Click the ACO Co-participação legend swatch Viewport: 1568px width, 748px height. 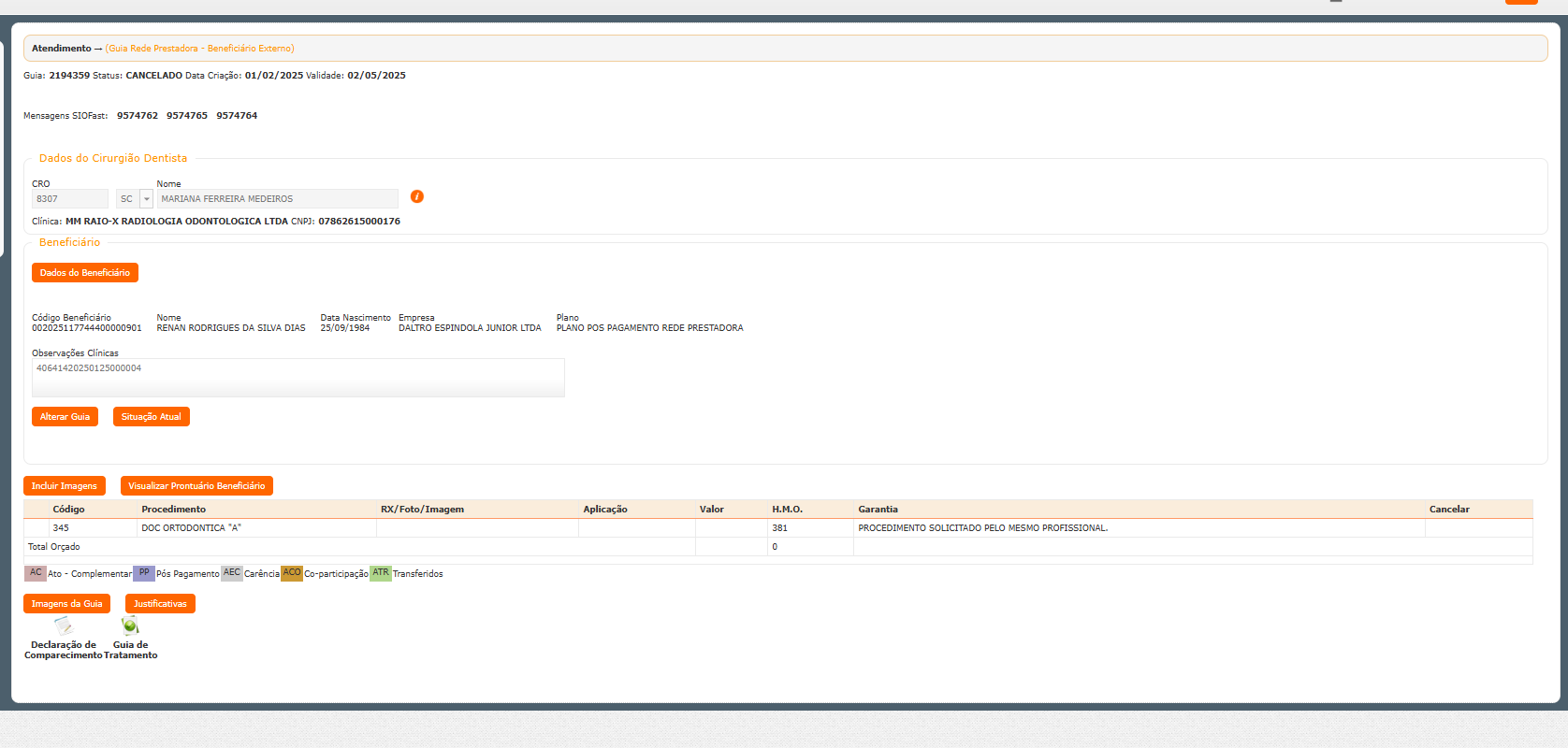(292, 573)
